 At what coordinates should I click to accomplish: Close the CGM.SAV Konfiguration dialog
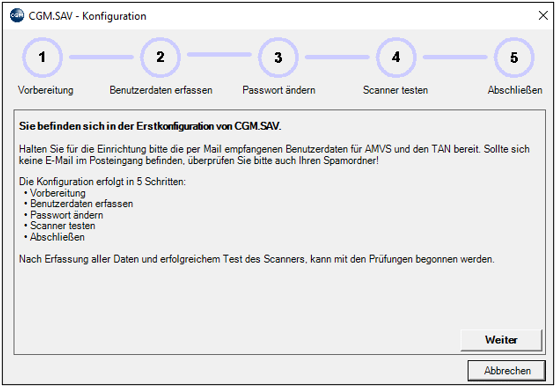[x=543, y=16]
